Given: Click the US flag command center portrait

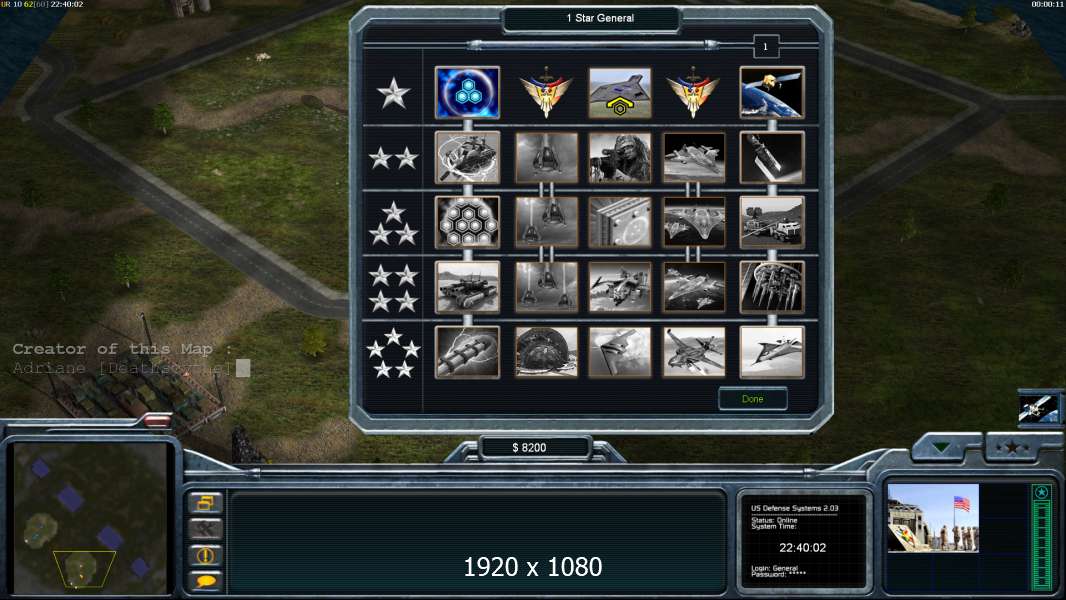Looking at the screenshot, I should point(933,518).
